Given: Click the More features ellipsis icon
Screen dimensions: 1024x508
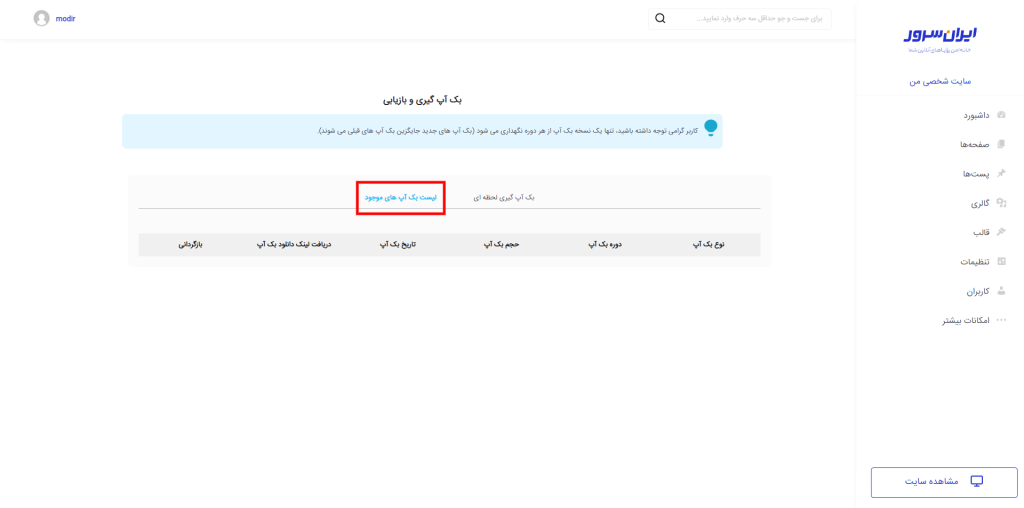Looking at the screenshot, I should (1002, 320).
